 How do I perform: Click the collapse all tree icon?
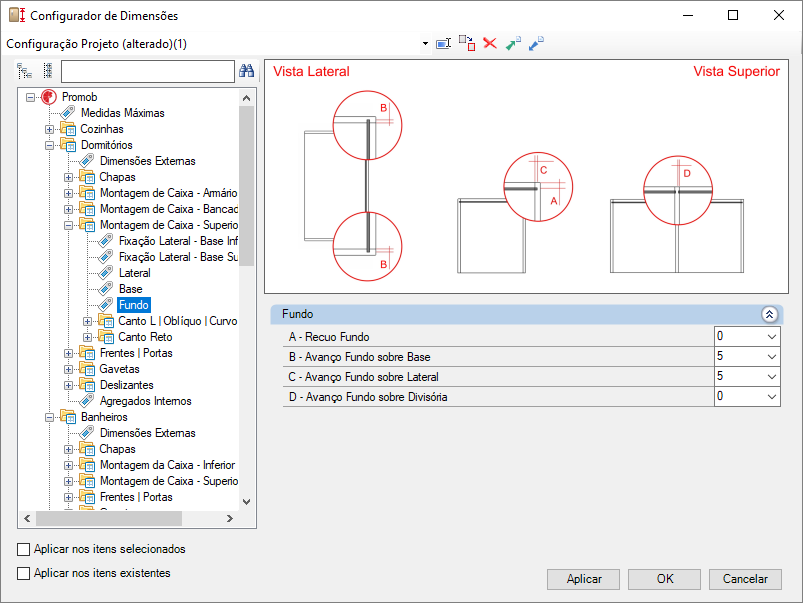[47, 71]
